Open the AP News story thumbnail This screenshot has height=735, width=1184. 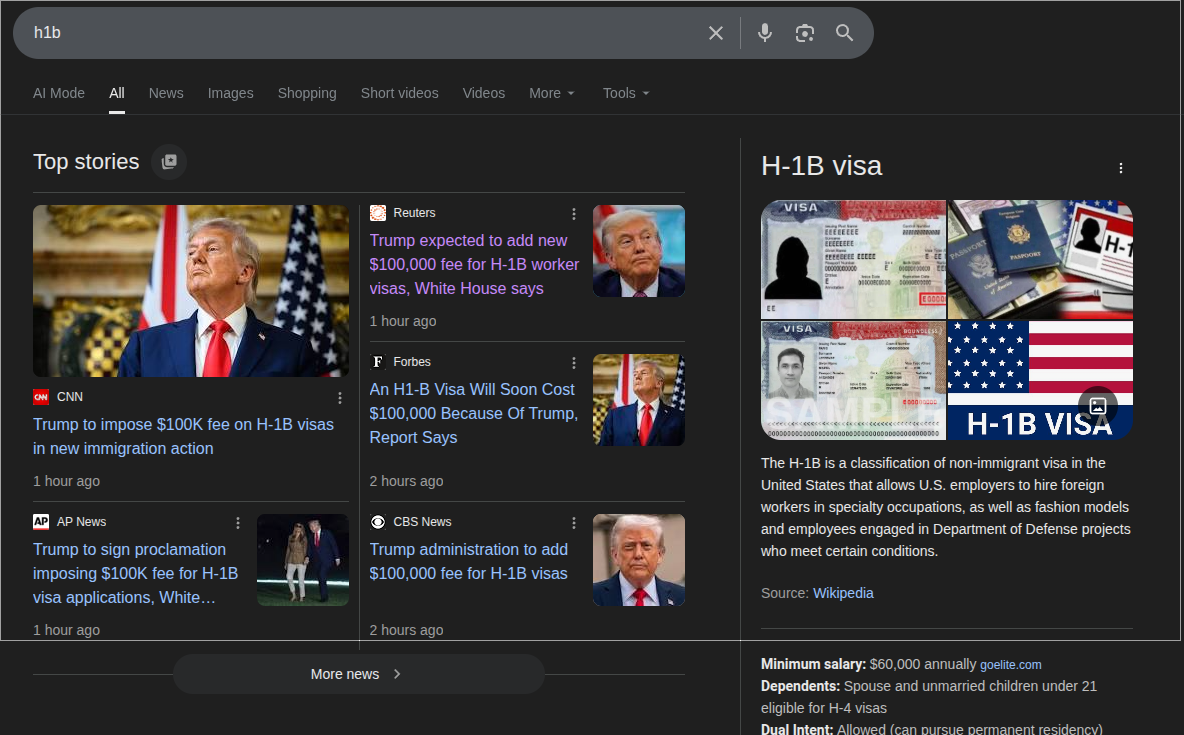tap(303, 560)
